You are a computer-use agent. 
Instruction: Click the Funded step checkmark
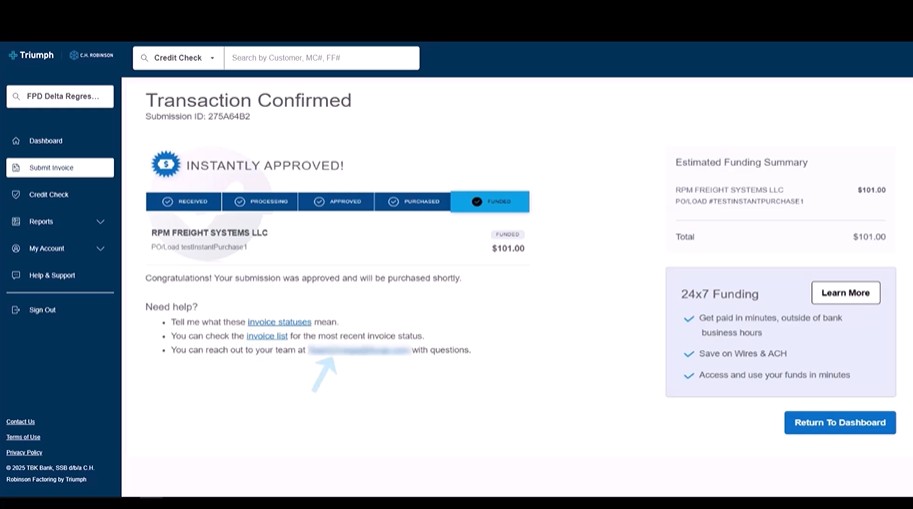(x=477, y=202)
